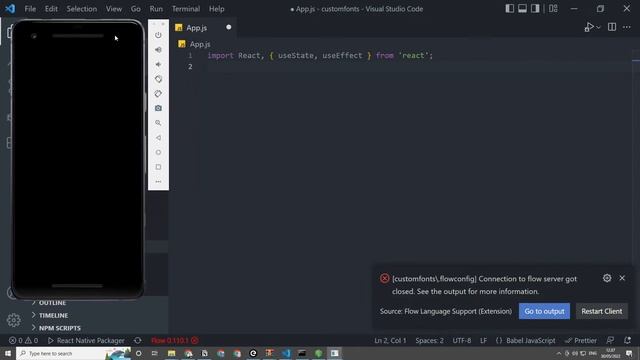
Task: Open the emulator extended controls dots
Action: pos(158,182)
